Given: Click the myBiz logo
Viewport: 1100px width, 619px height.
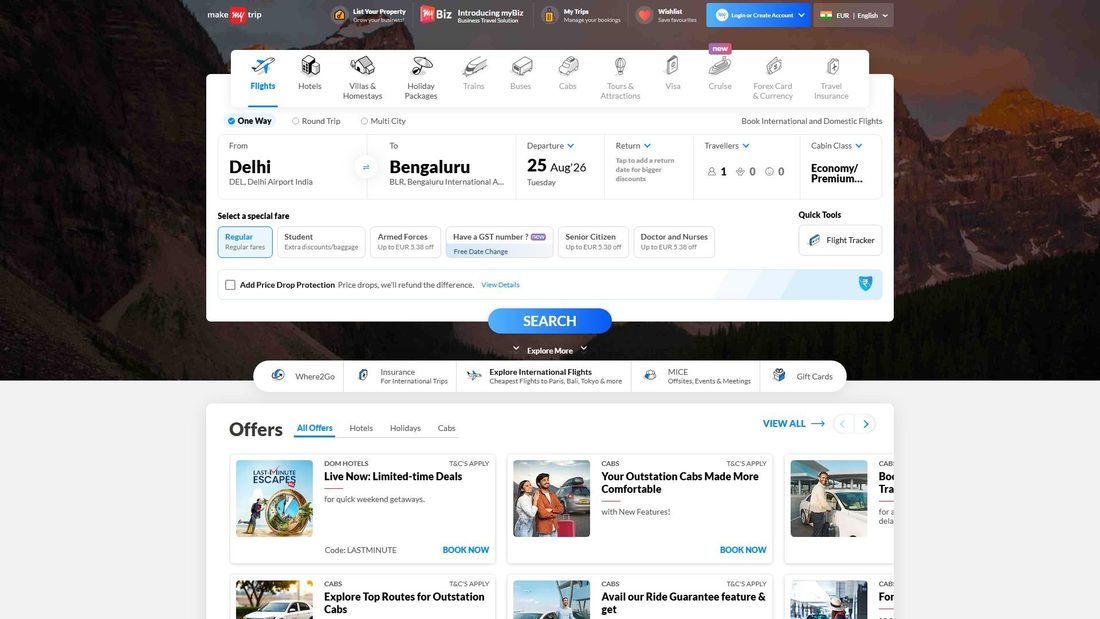Looking at the screenshot, I should 435,15.
